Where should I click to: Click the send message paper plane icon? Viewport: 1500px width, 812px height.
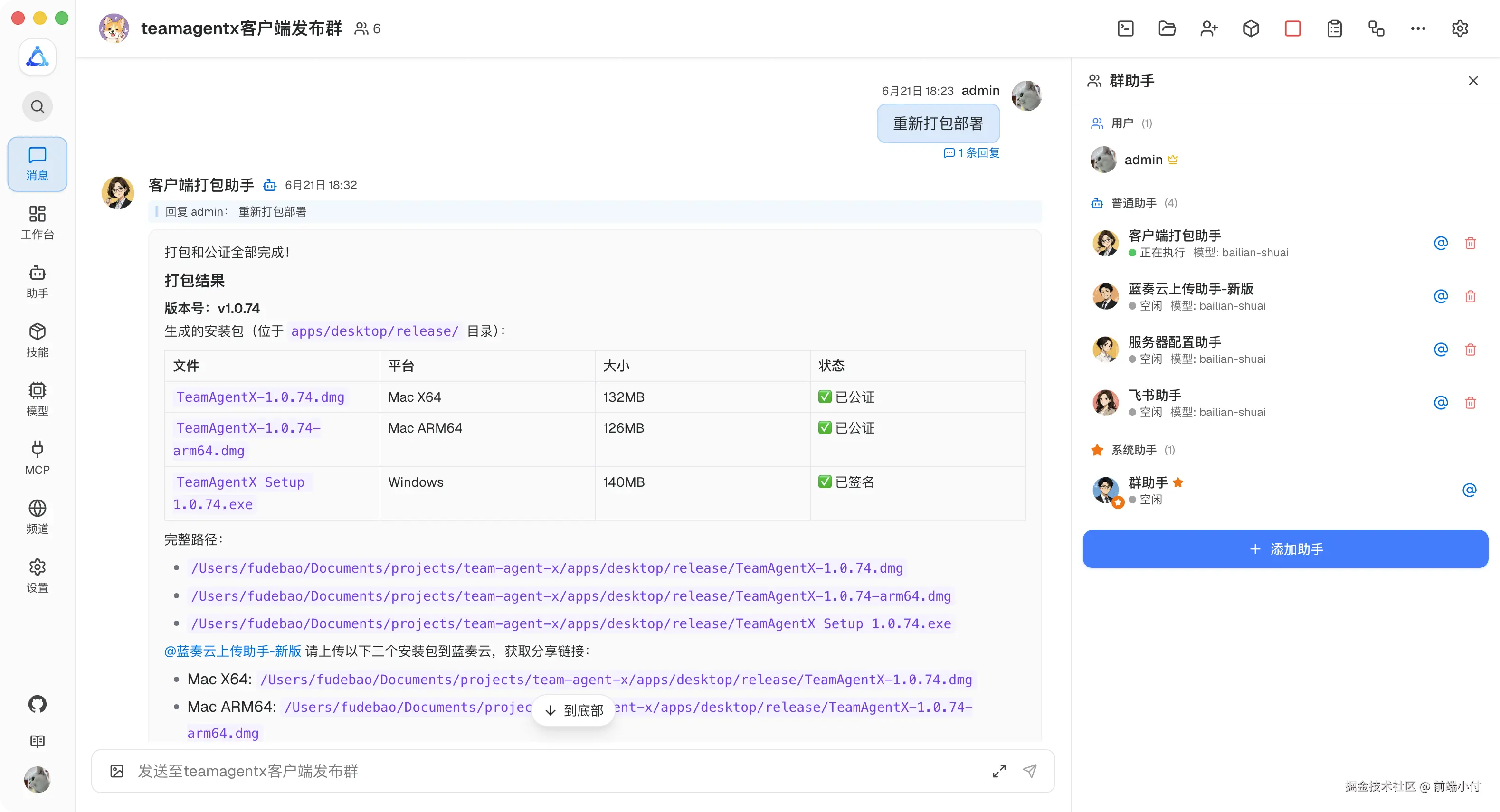click(1030, 771)
